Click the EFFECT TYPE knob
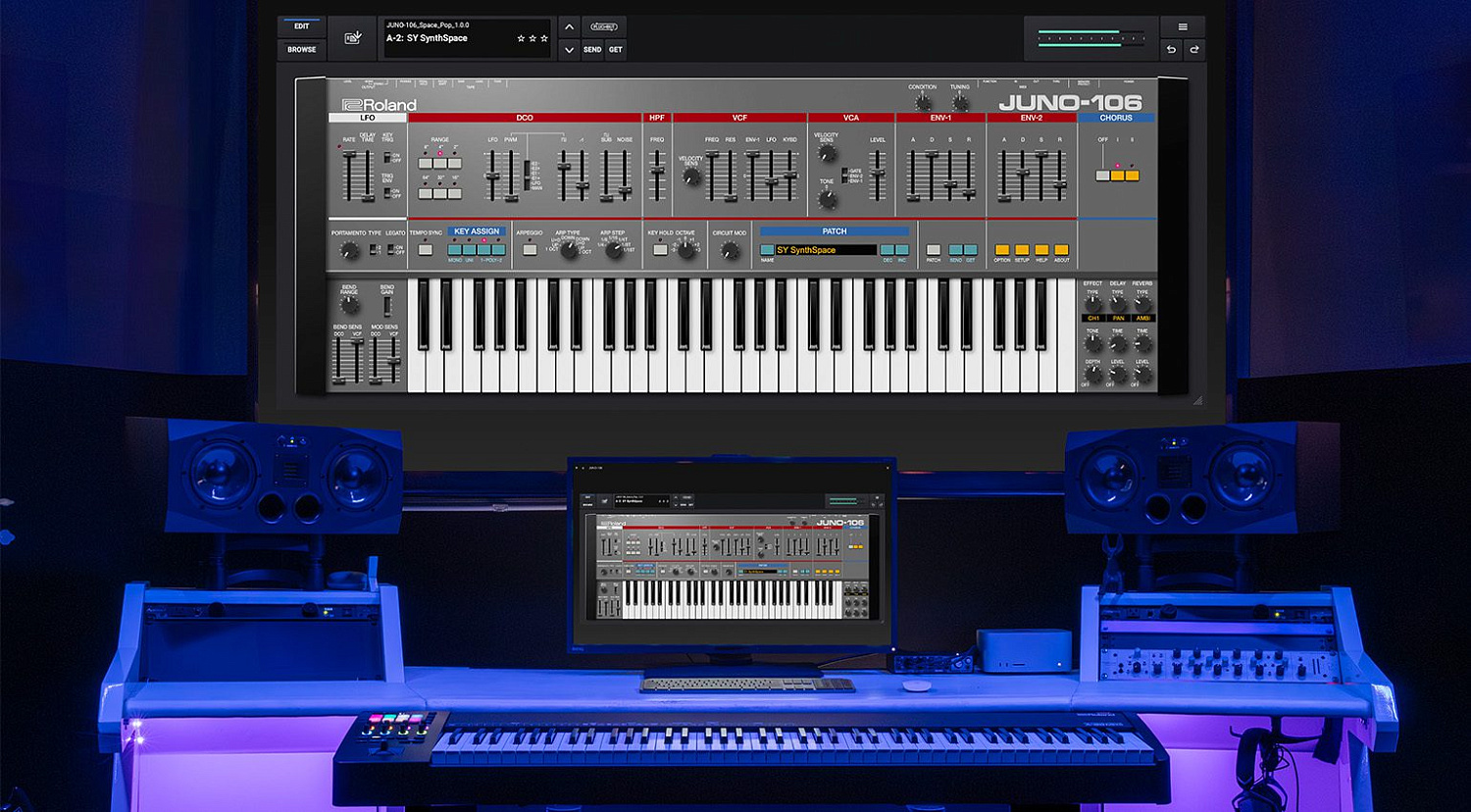The height and width of the screenshot is (812, 1471). [1092, 303]
